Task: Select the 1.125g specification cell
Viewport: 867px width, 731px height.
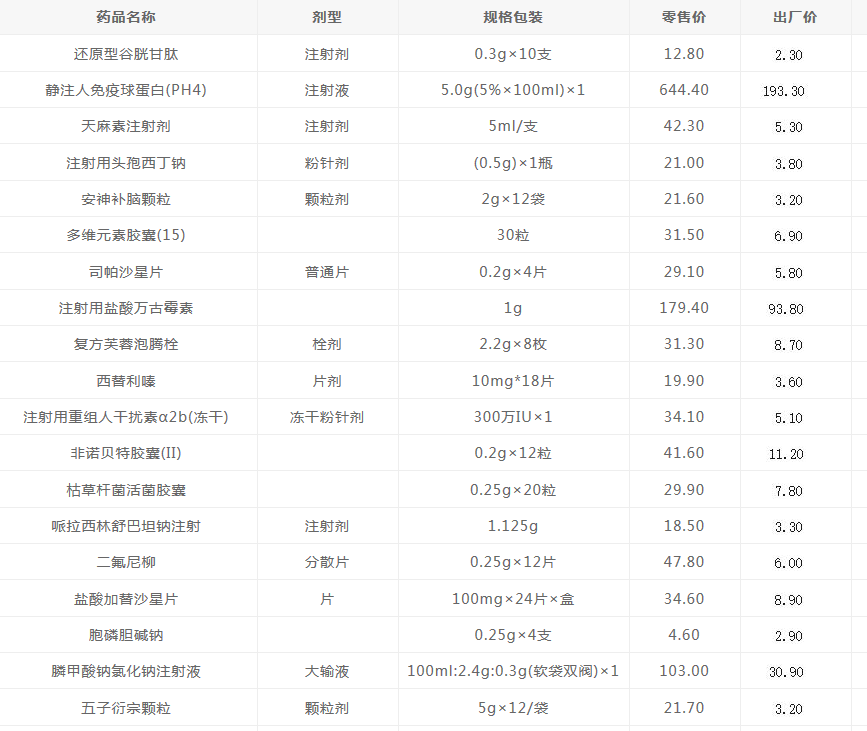Action: [x=513, y=526]
